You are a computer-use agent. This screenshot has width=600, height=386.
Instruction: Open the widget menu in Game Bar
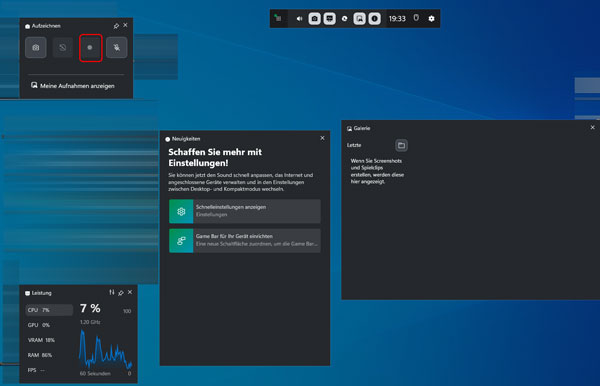[278, 18]
